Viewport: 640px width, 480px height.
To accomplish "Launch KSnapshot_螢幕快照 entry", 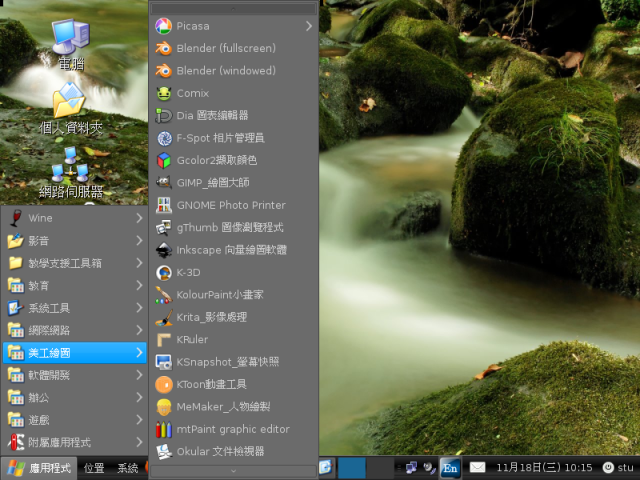I will [233, 362].
